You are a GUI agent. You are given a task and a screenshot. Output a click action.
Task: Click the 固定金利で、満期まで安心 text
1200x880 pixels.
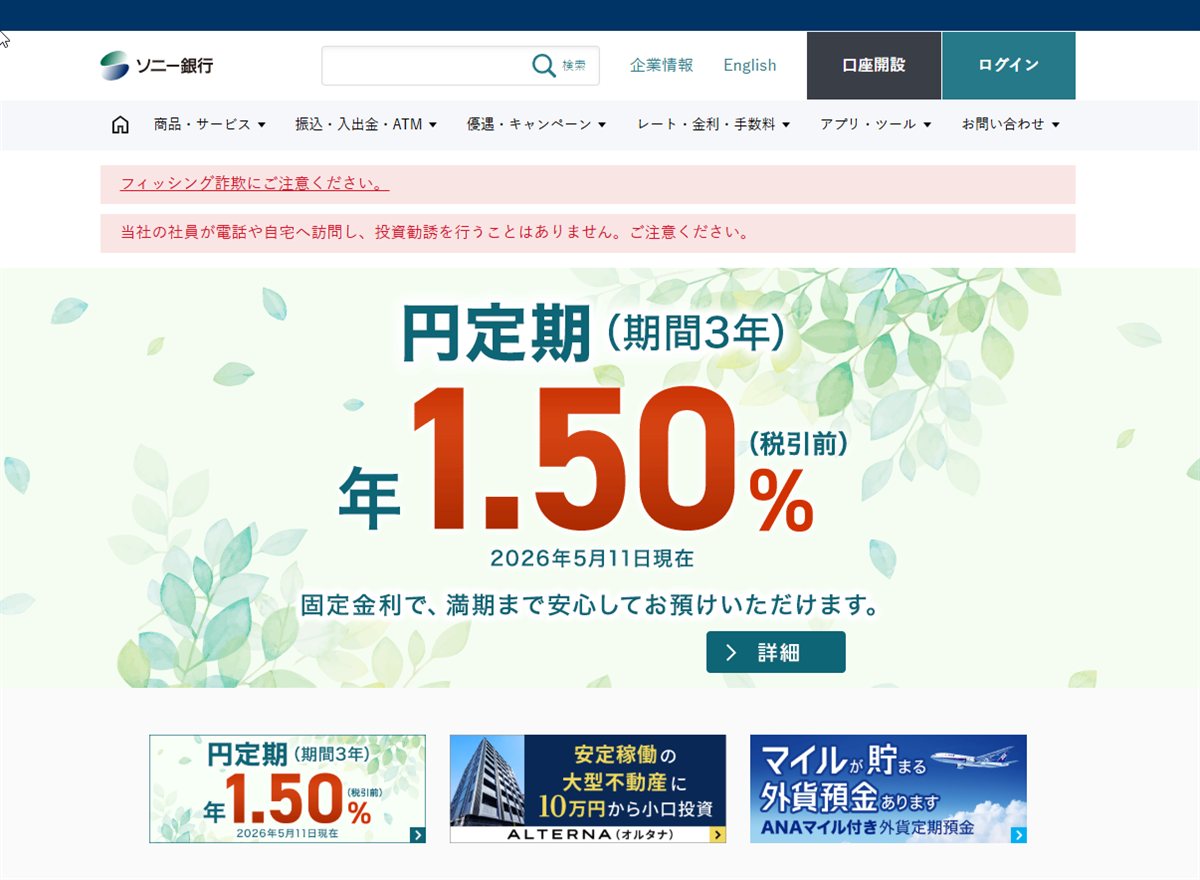(x=590, y=606)
